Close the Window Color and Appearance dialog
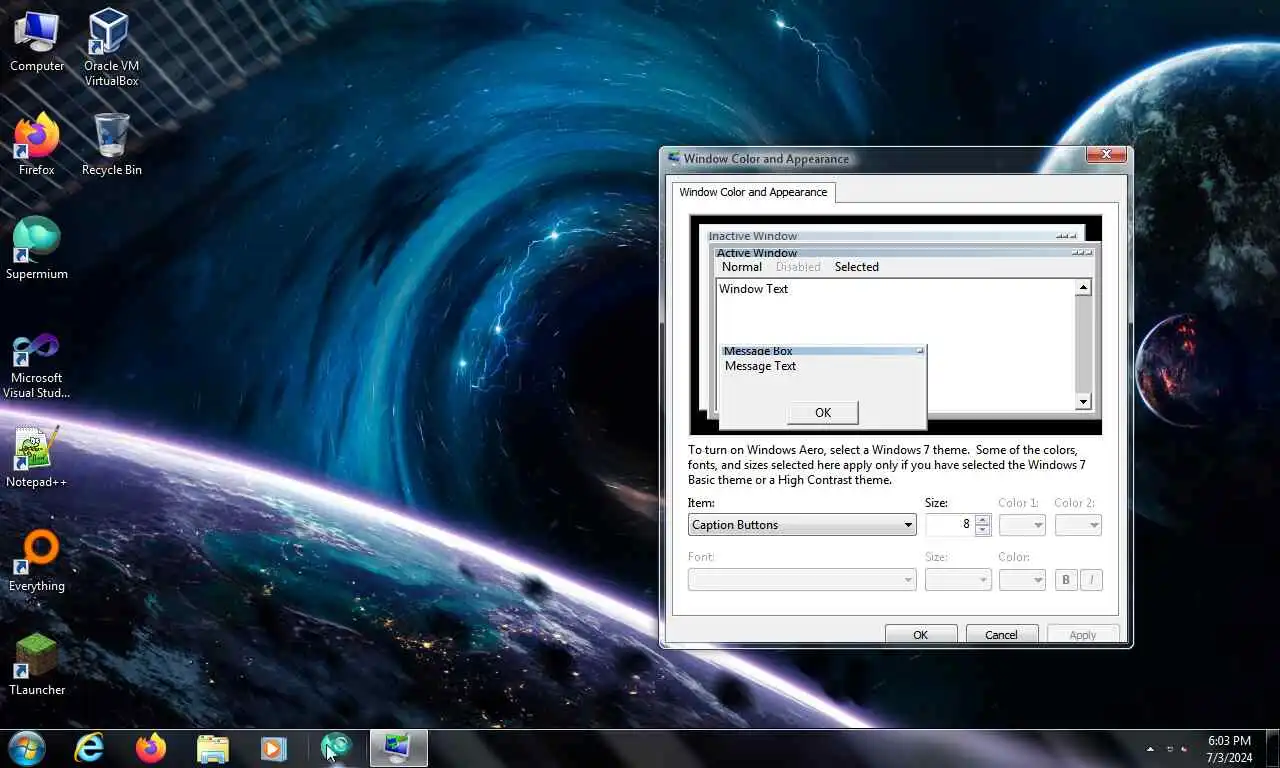The height and width of the screenshot is (768, 1280). click(x=1106, y=155)
